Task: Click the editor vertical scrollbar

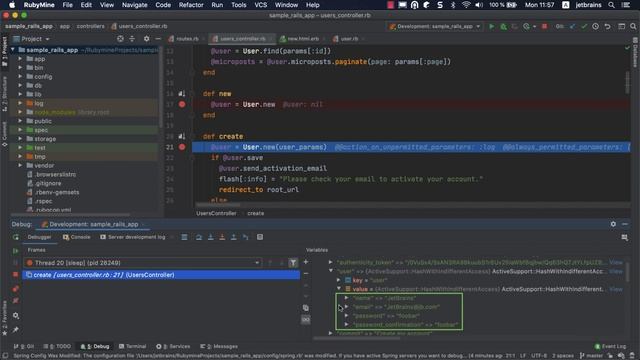Action: click(x=628, y=82)
